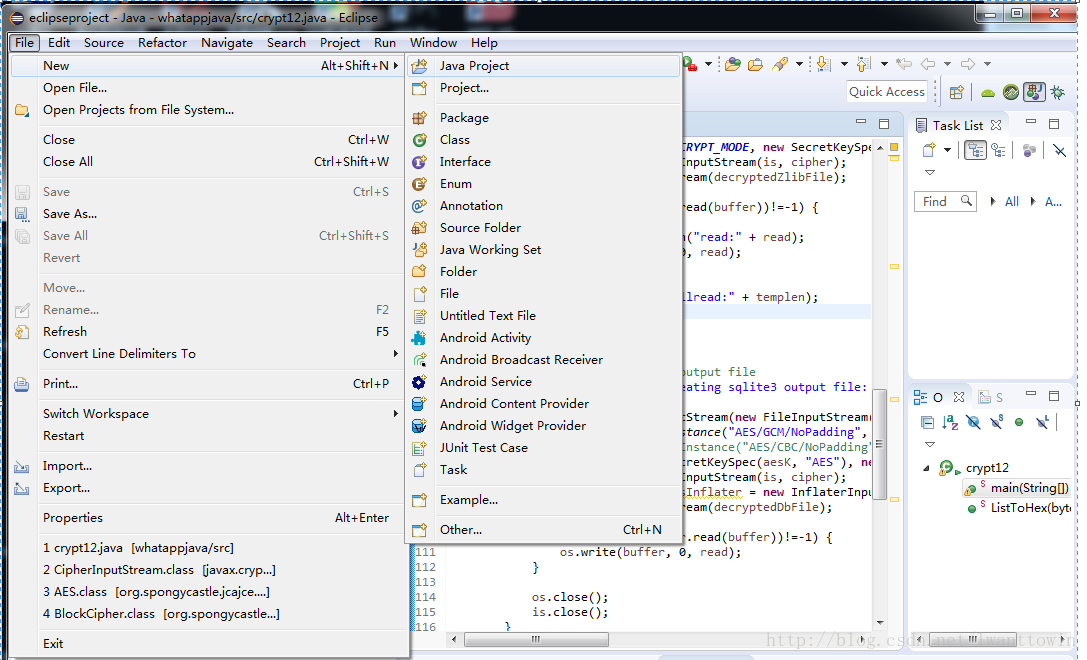Viewport: 1087px width, 660px height.
Task: Click the Search flashlight toolbar icon
Action: click(781, 64)
